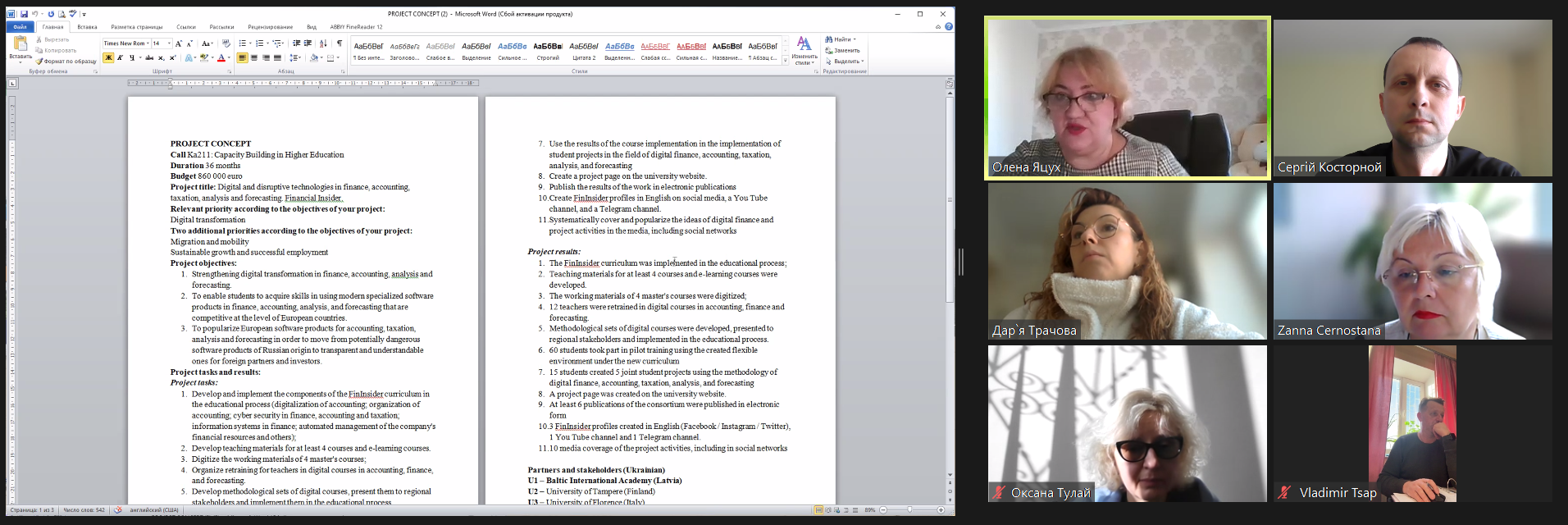Open print preview from Quick Access toolbar
Viewport: 1568px width, 525px height.
62,14
